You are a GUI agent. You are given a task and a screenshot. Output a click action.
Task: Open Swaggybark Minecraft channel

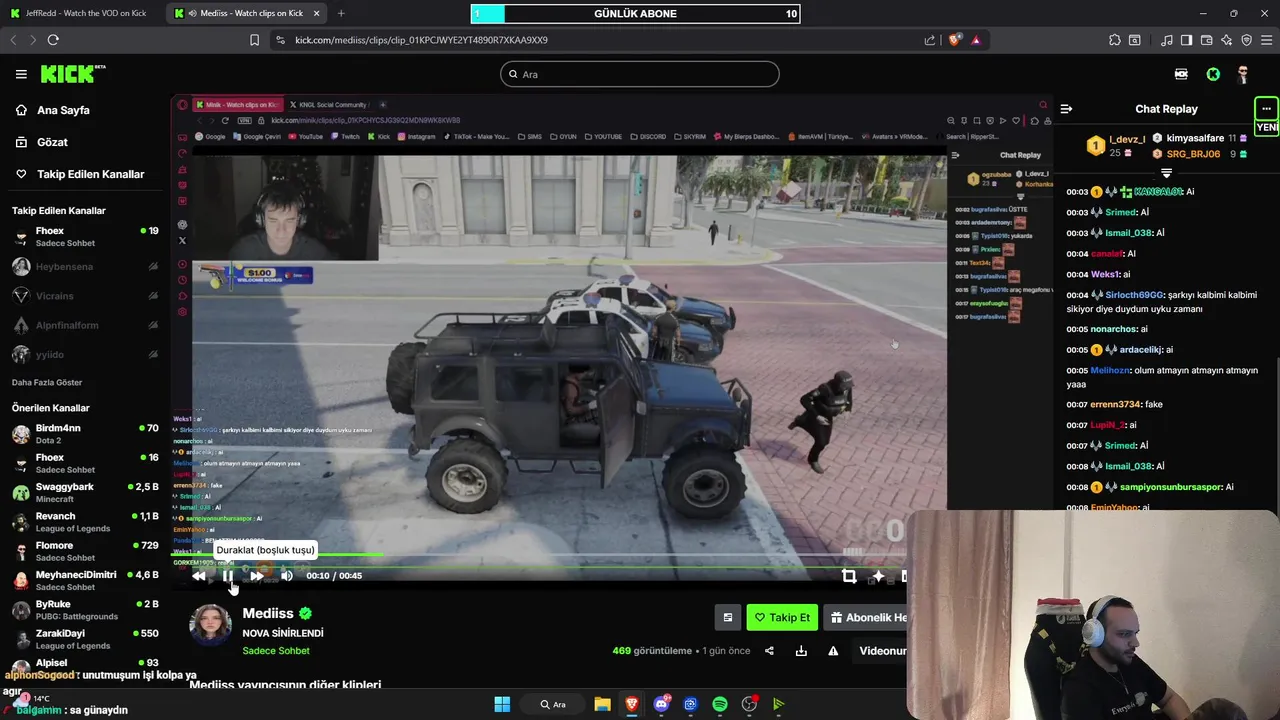coord(85,493)
